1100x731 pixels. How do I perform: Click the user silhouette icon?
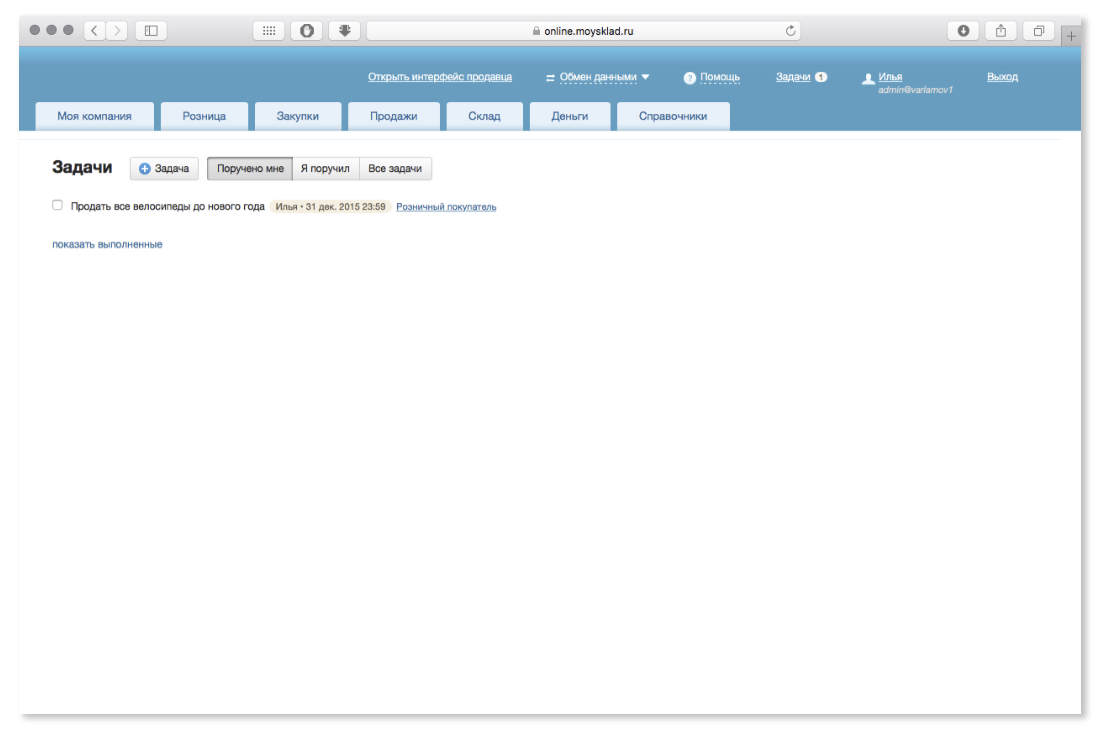click(868, 79)
